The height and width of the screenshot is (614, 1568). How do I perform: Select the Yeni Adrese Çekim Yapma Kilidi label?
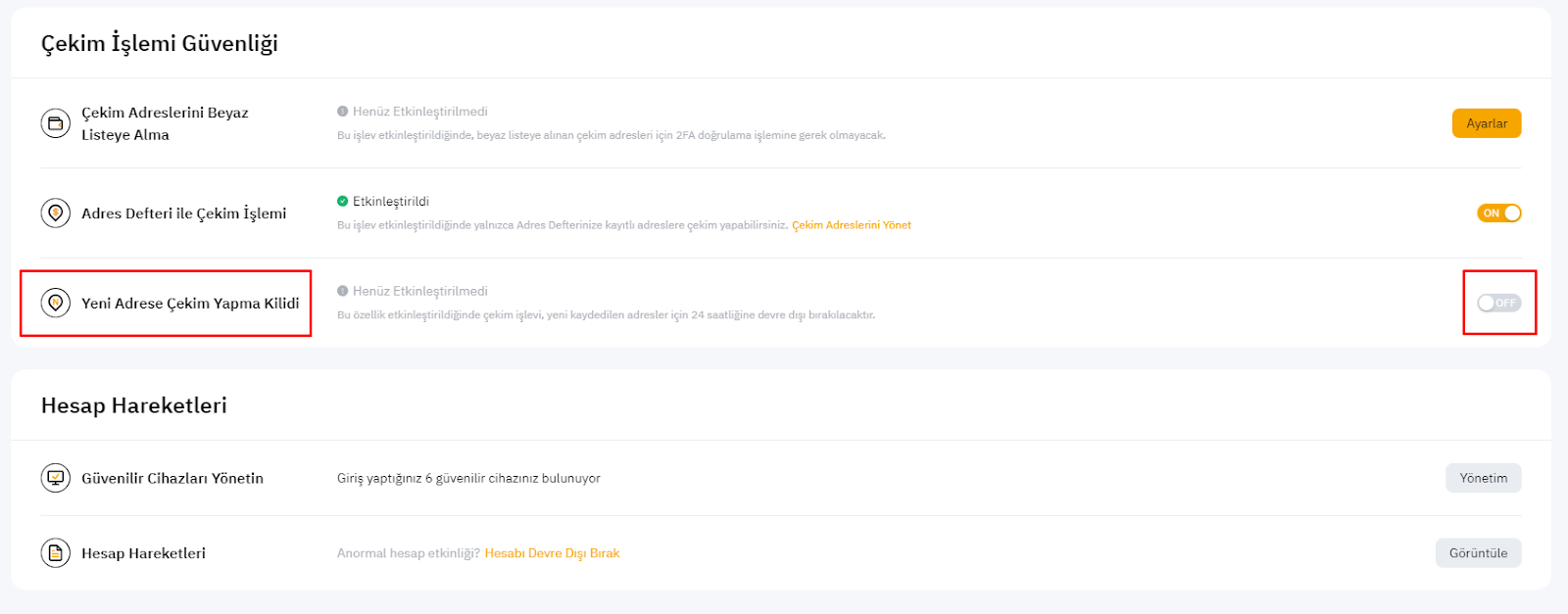pyautogui.click(x=190, y=304)
